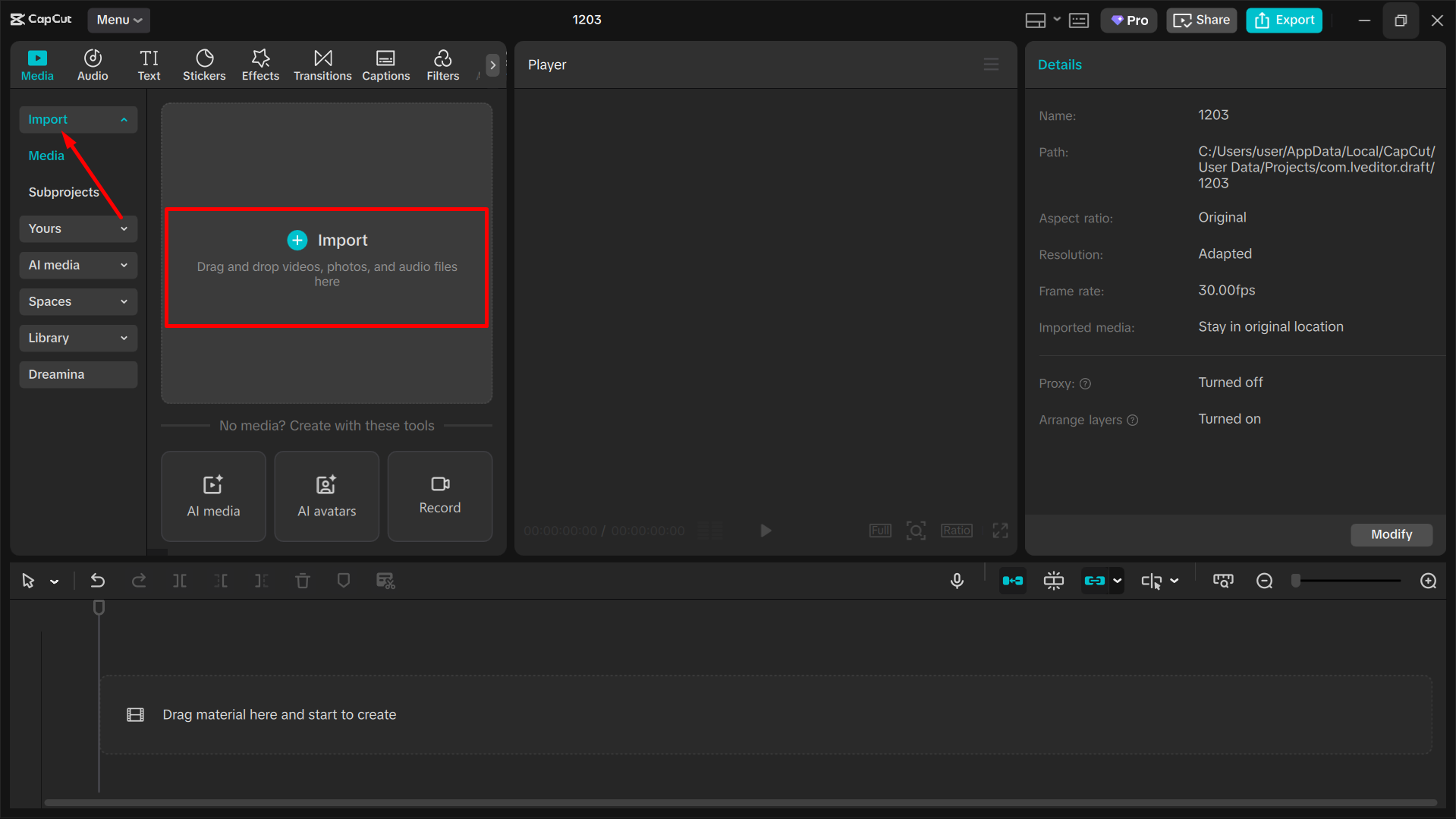Click the play button under the Player
1456x819 pixels.
765,531
